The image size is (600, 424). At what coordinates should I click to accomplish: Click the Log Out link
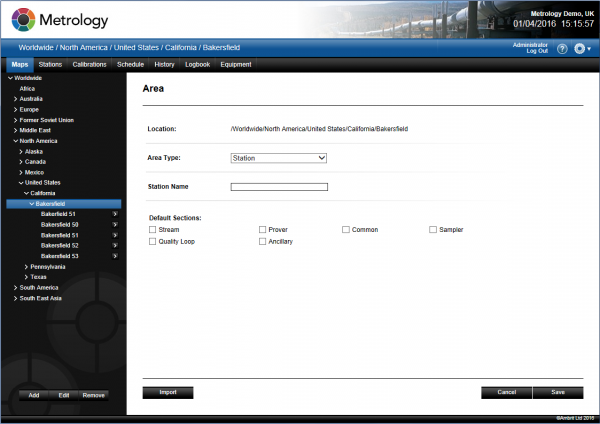pos(537,51)
